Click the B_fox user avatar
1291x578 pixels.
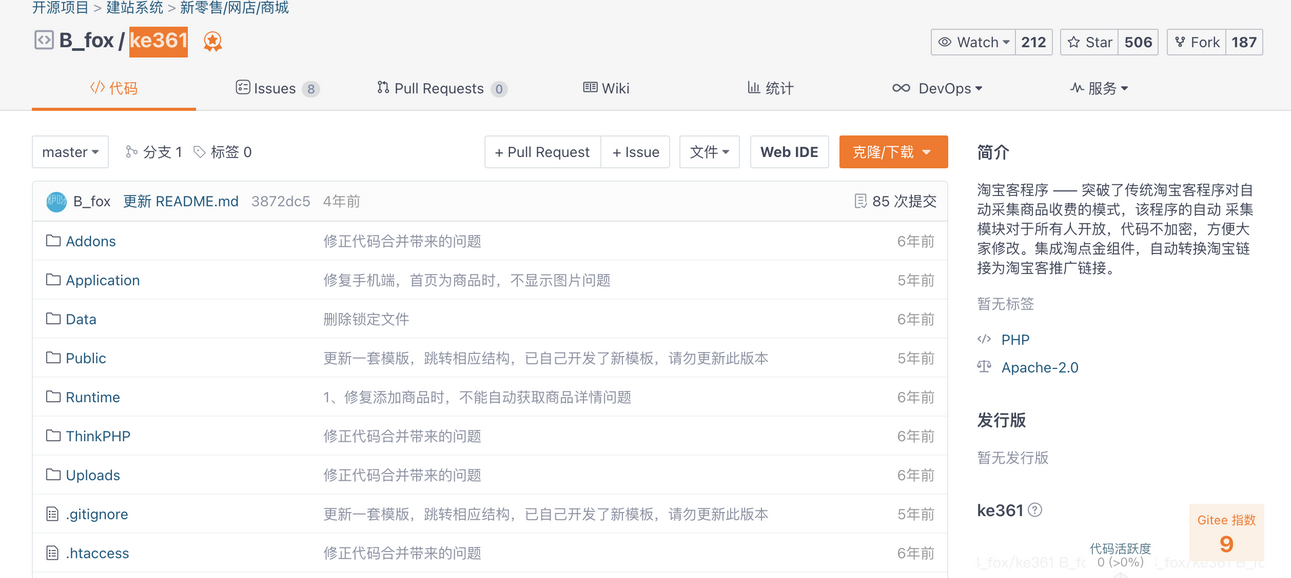click(57, 201)
